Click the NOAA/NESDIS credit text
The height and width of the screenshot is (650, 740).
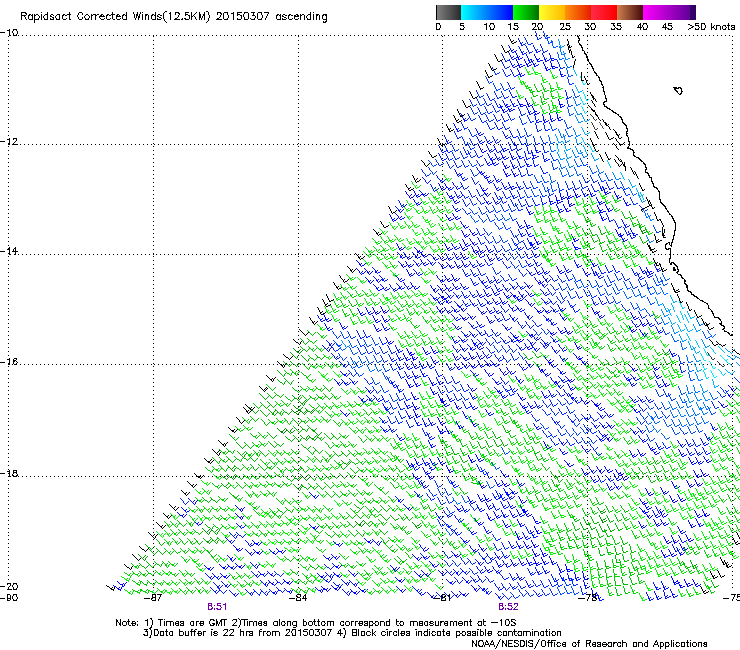[x=589, y=643]
